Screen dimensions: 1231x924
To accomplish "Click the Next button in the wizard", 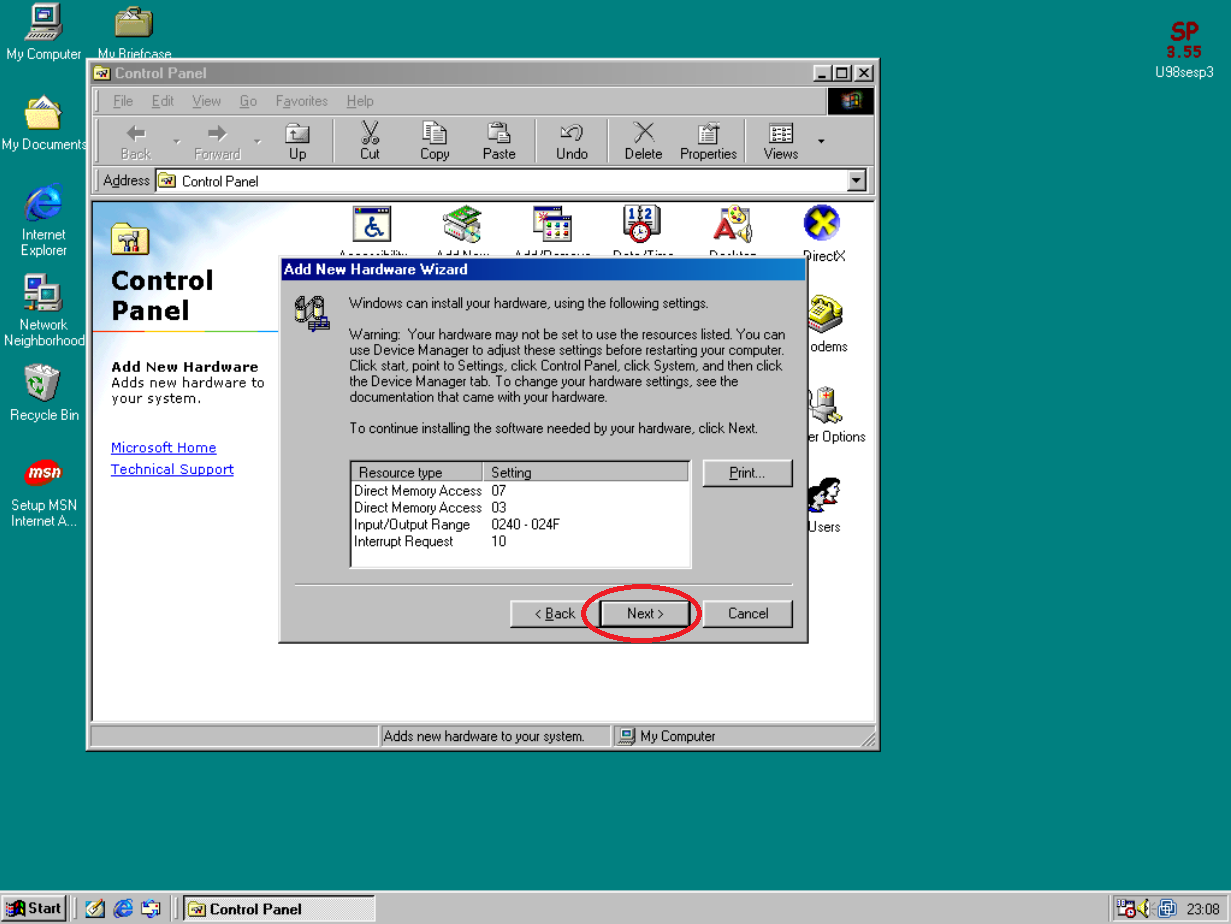I will pyautogui.click(x=645, y=614).
